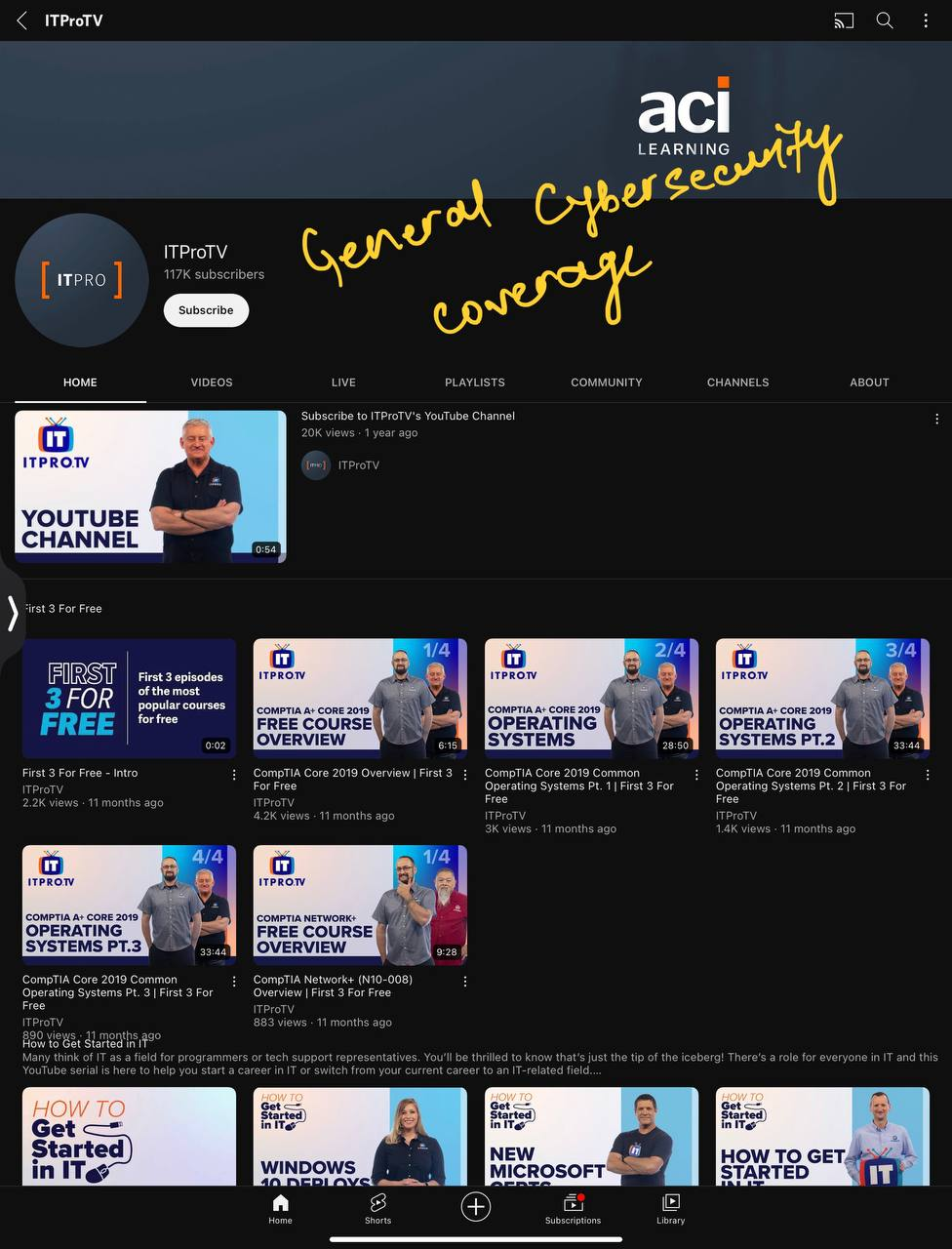Play the YouTube Channel trailer thumbnail
This screenshot has width=952, height=1249.
150,486
